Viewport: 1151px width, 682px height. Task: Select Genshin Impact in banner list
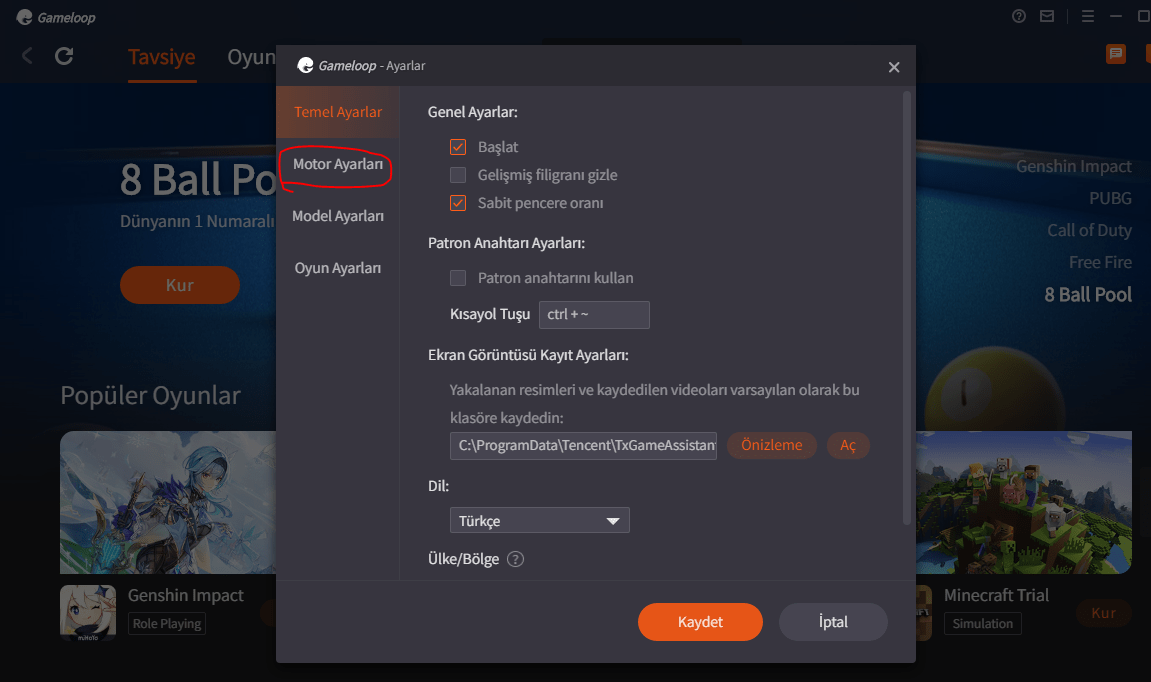[x=1073, y=167]
